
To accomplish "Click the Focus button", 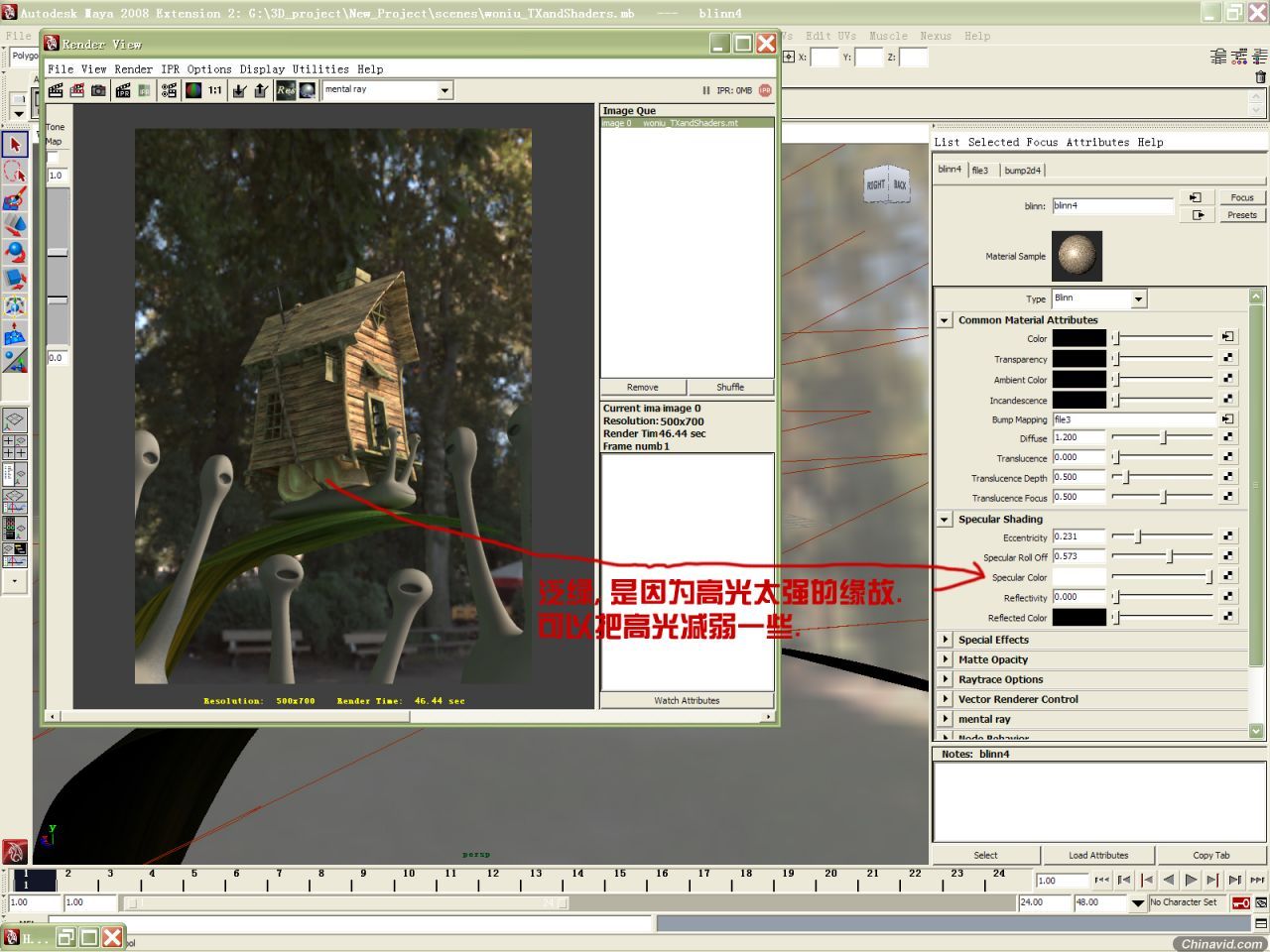I will (1242, 197).
